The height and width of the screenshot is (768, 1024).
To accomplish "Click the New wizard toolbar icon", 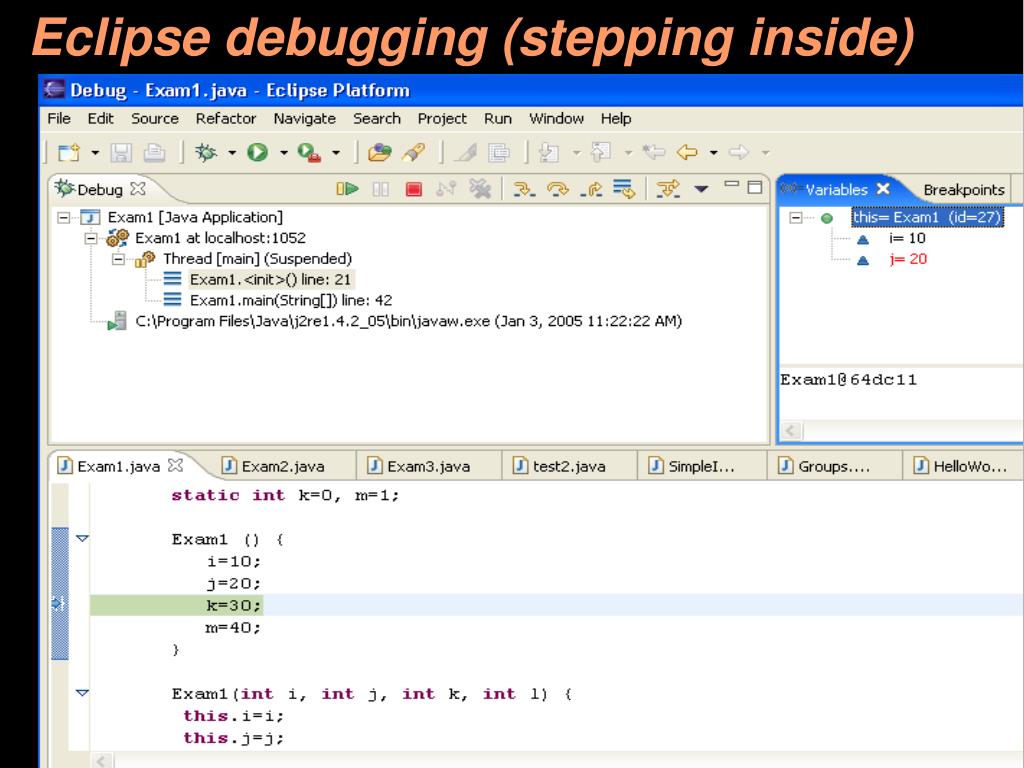I will click(x=69, y=153).
